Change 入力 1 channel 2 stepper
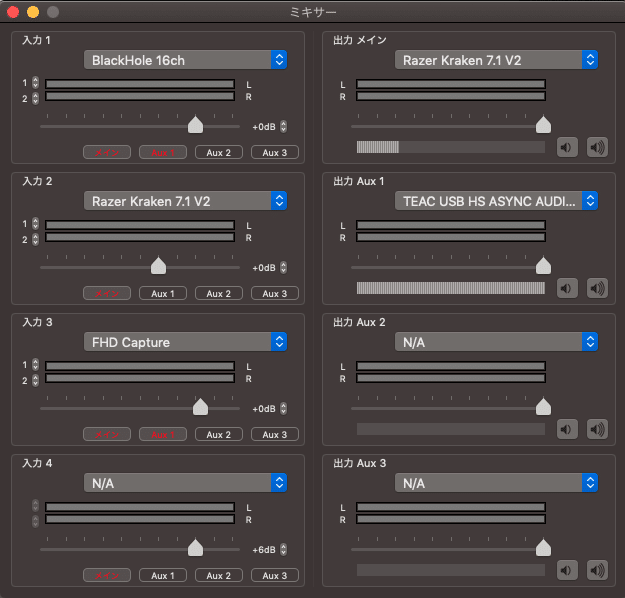 point(35,98)
